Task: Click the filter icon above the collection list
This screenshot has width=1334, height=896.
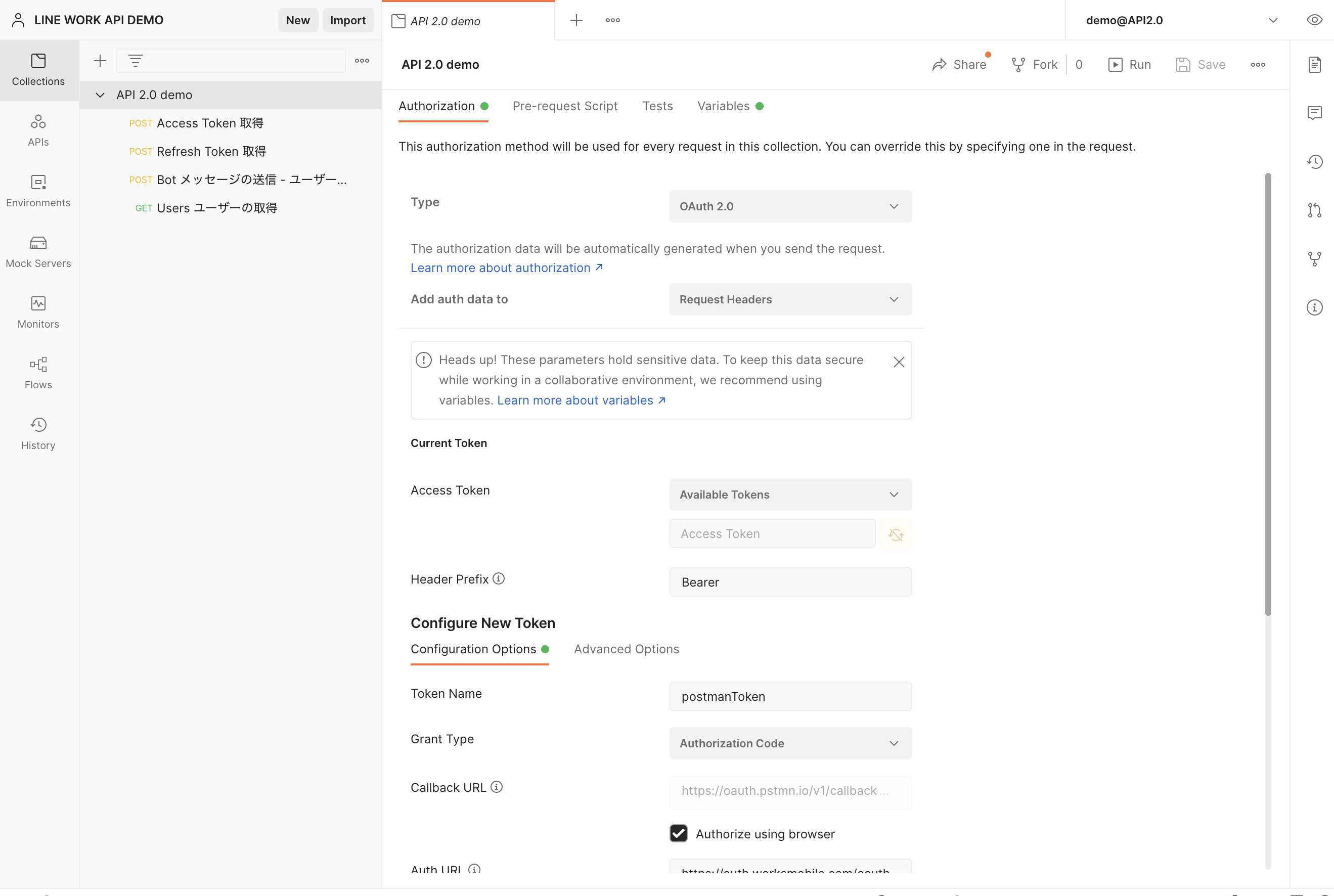Action: click(x=135, y=60)
